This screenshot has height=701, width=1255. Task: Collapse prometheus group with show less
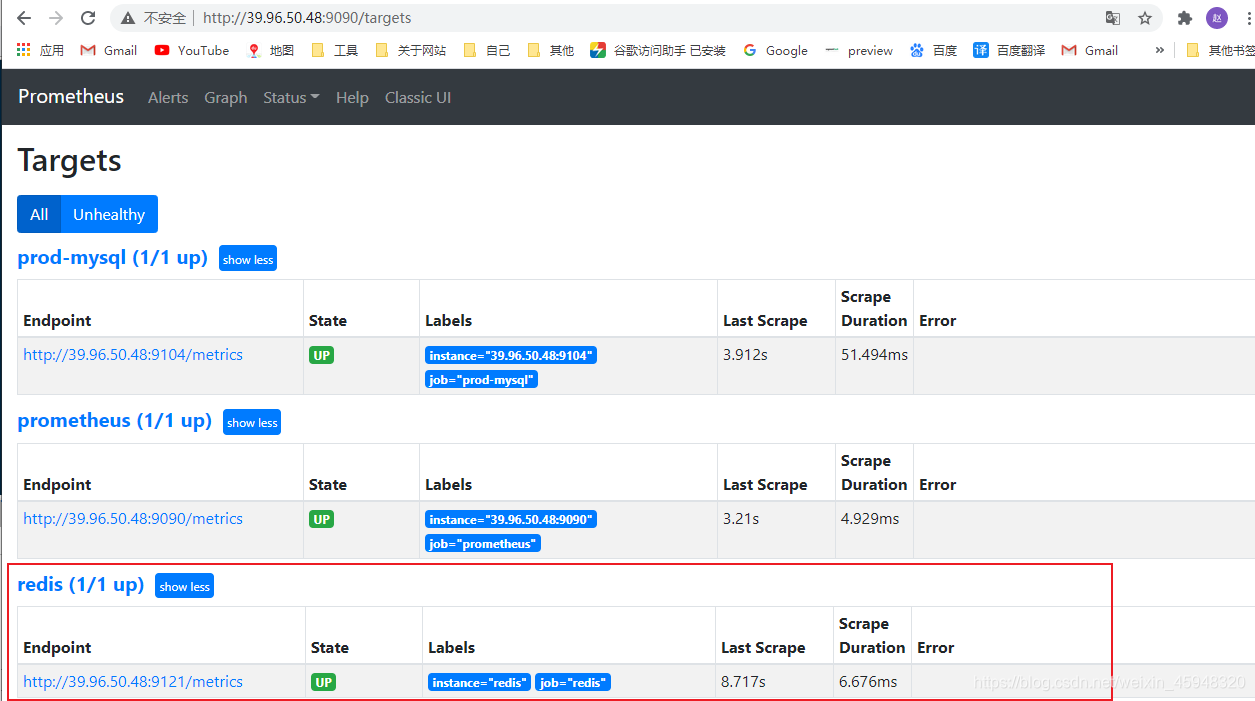(252, 422)
